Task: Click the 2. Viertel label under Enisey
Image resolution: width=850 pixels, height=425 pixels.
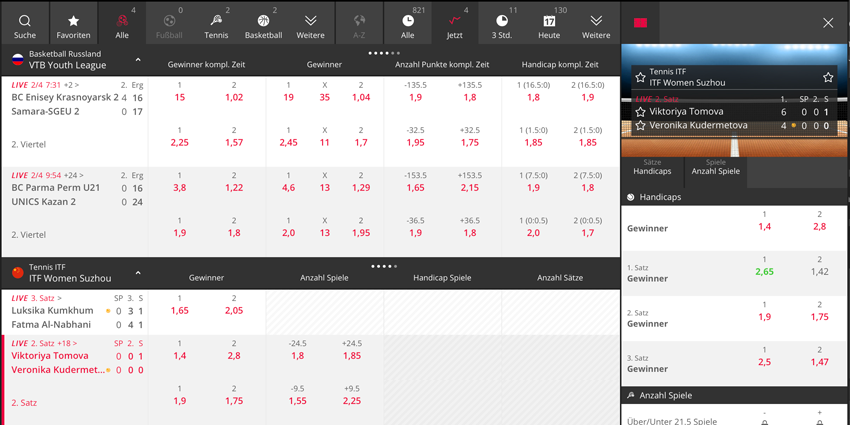Action: point(29,145)
